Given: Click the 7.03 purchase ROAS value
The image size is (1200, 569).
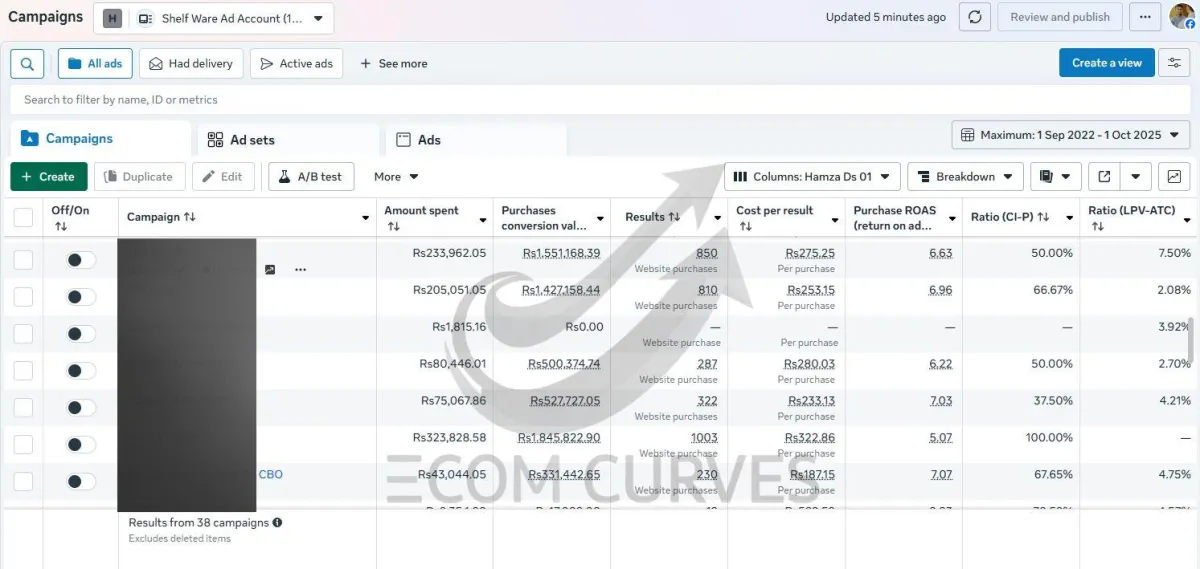Looking at the screenshot, I should click(941, 400).
